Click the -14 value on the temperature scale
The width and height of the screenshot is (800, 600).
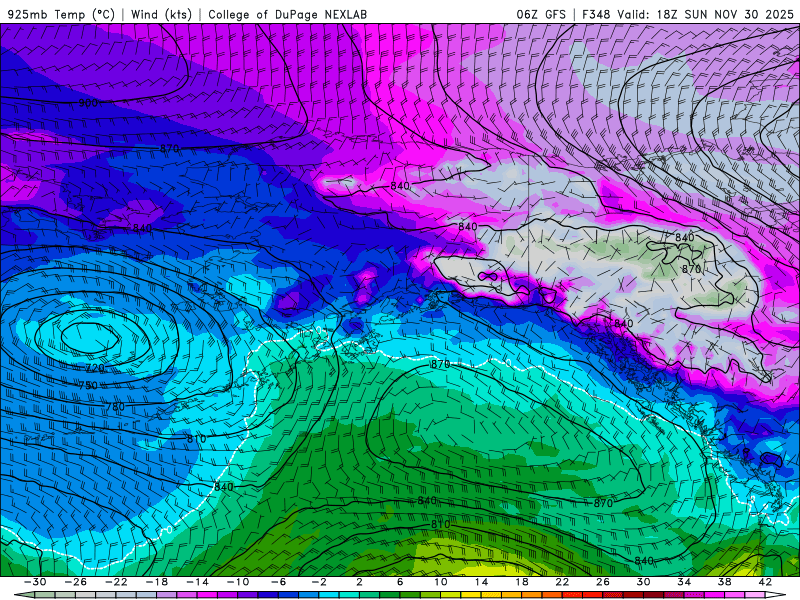click(197, 582)
